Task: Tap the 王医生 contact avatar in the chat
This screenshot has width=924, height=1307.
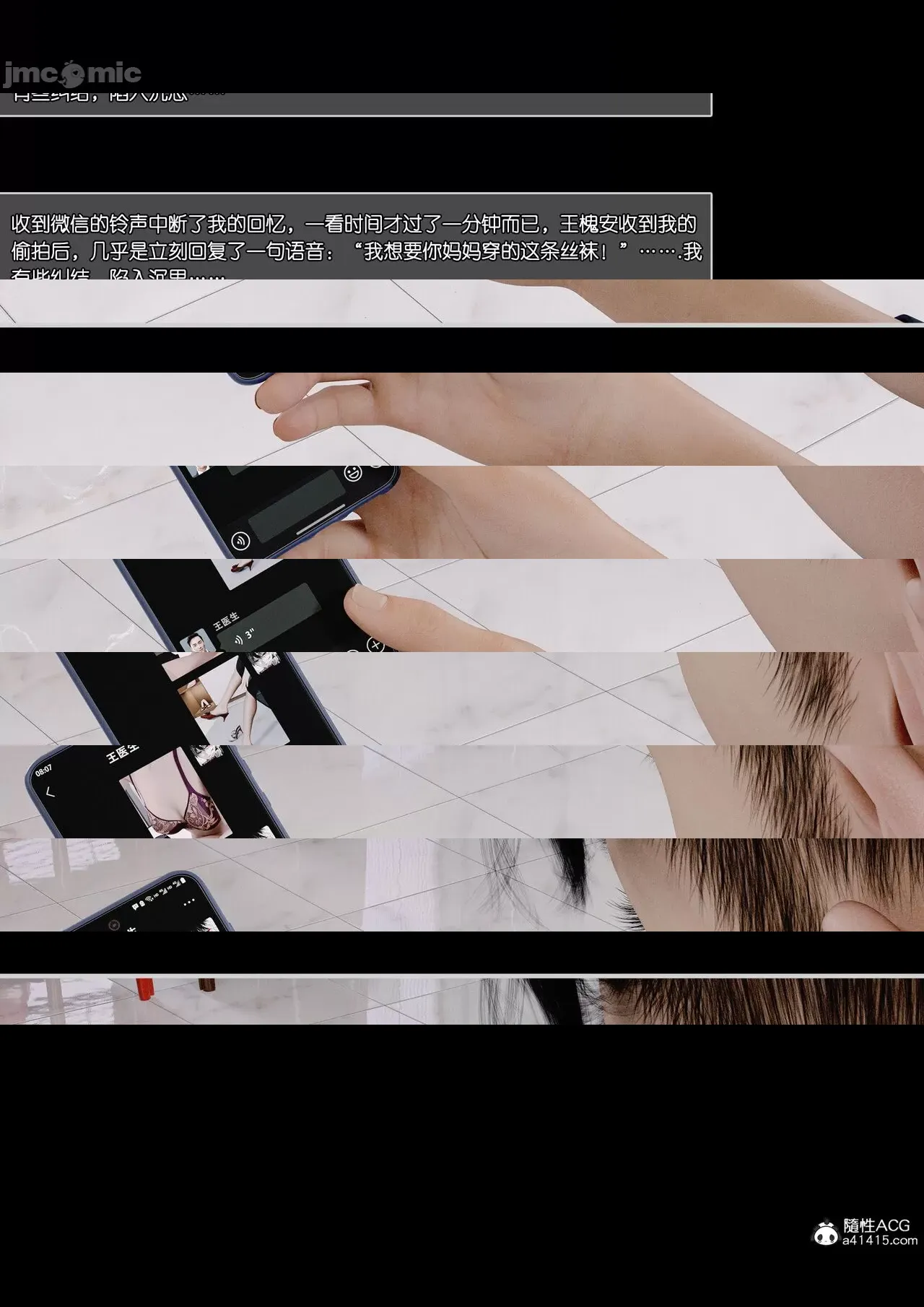Action: pyautogui.click(x=196, y=641)
